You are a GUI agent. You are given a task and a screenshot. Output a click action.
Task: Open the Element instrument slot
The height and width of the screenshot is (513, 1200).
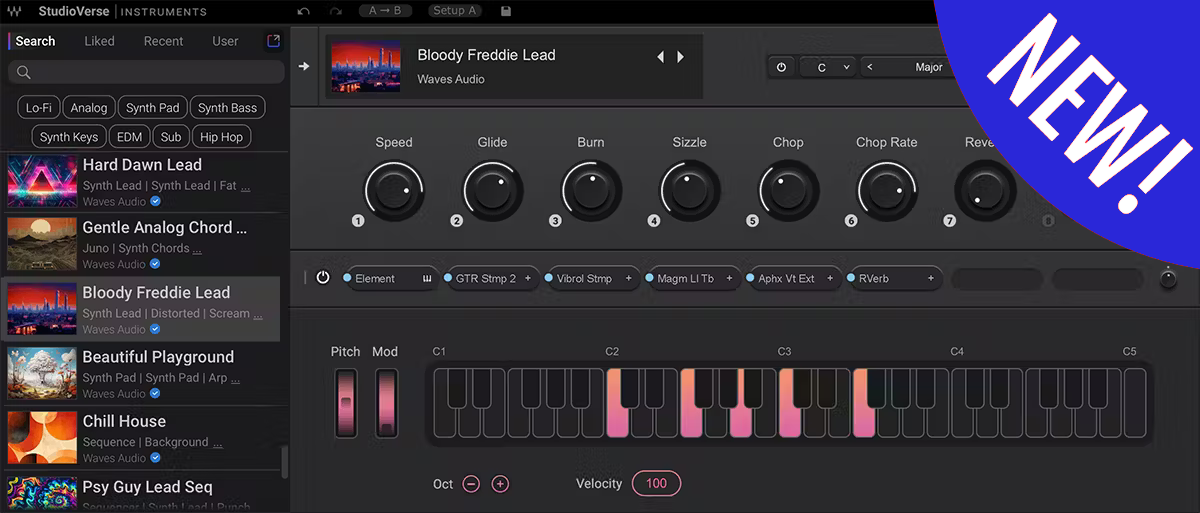[x=390, y=278]
